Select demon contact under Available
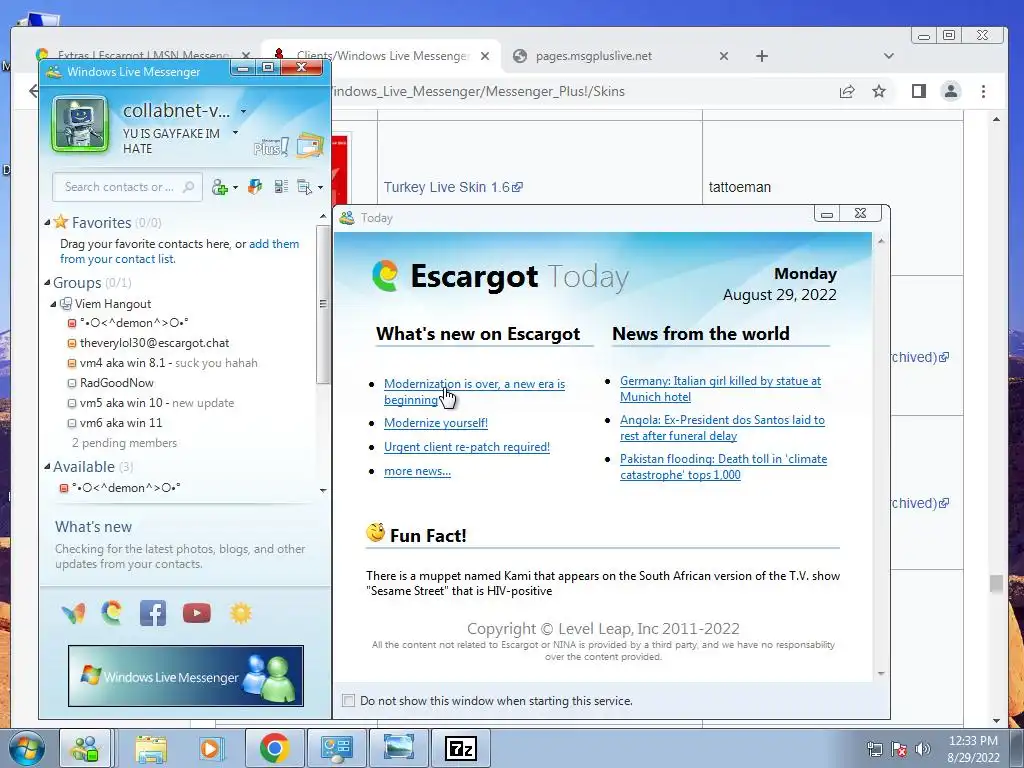Image resolution: width=1024 pixels, height=768 pixels. tap(120, 488)
